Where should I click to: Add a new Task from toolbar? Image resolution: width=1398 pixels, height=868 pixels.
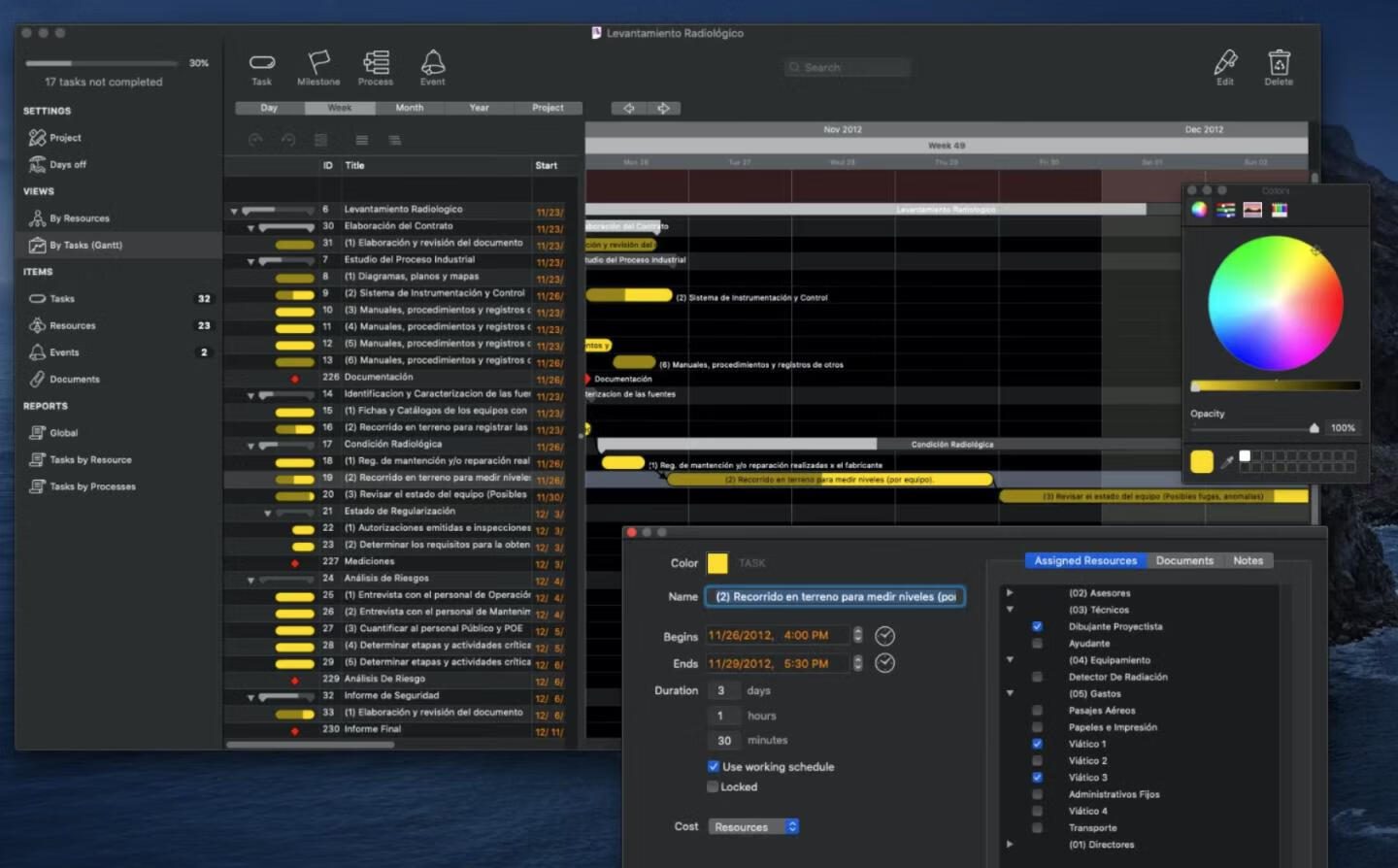261,64
